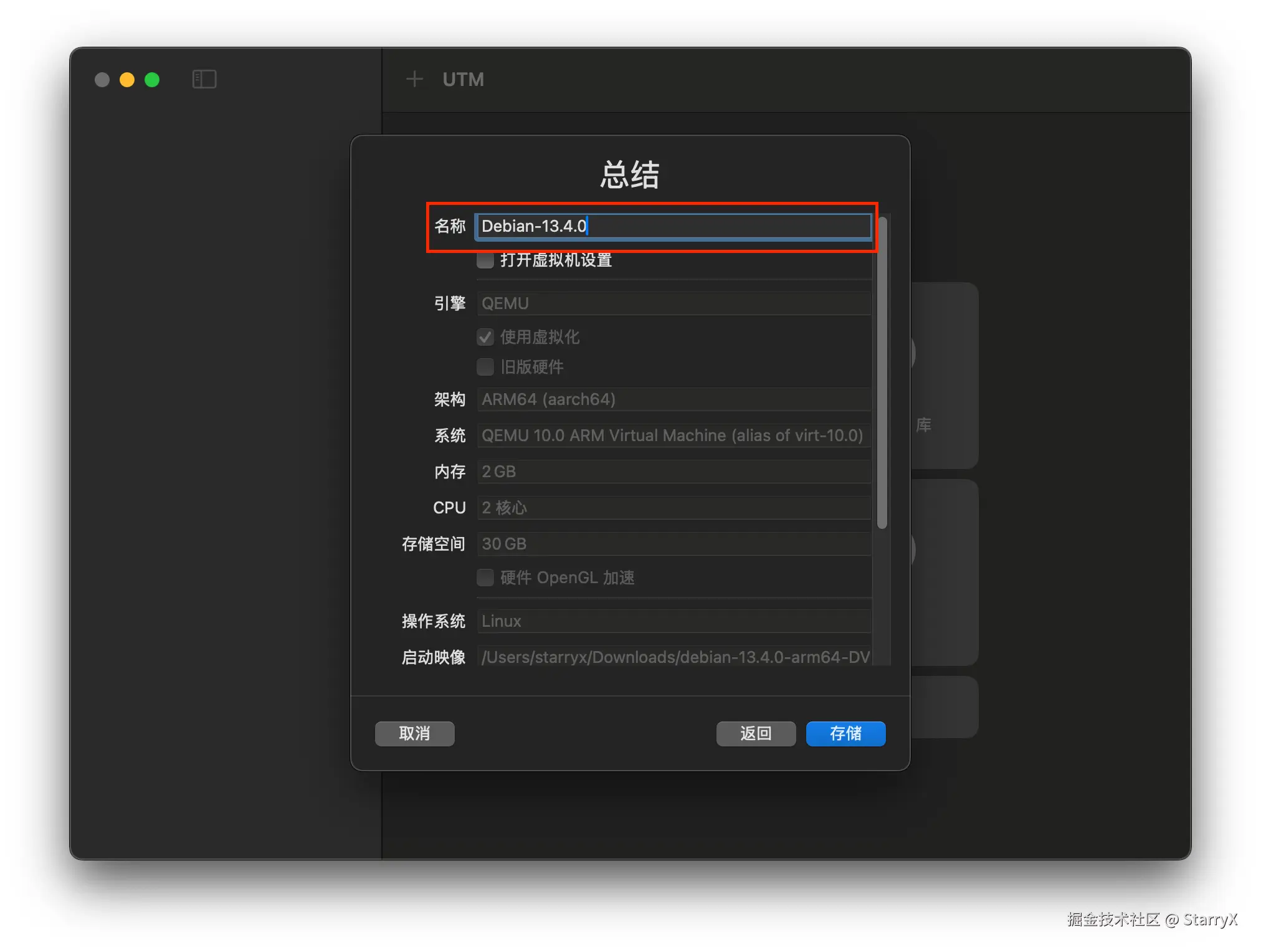1261x952 pixels.
Task: Toggle the sidebar panel icon
Action: (x=204, y=79)
